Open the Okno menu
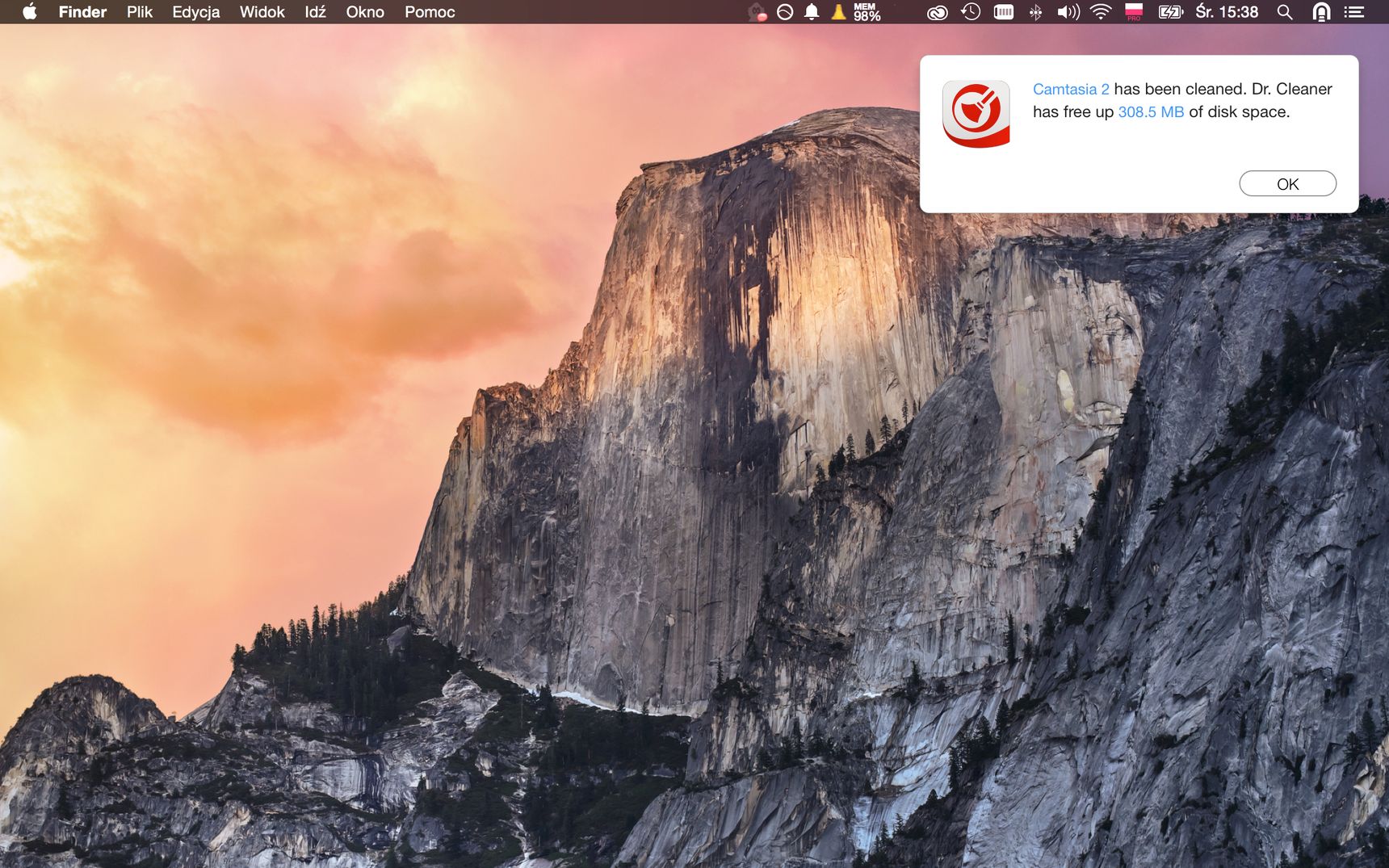1389x868 pixels. tap(365, 11)
